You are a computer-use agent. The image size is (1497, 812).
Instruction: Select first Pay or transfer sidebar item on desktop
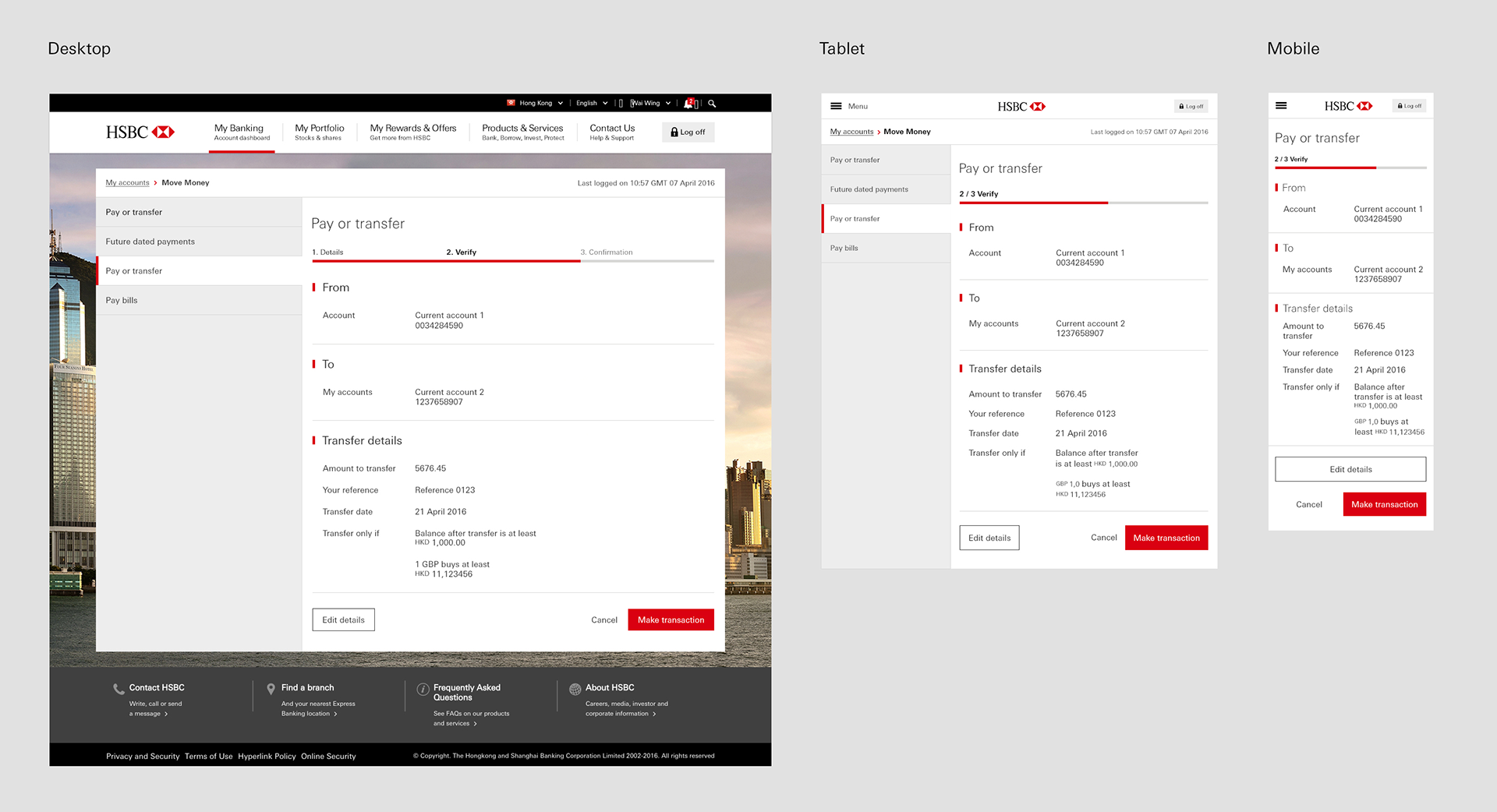(x=199, y=212)
